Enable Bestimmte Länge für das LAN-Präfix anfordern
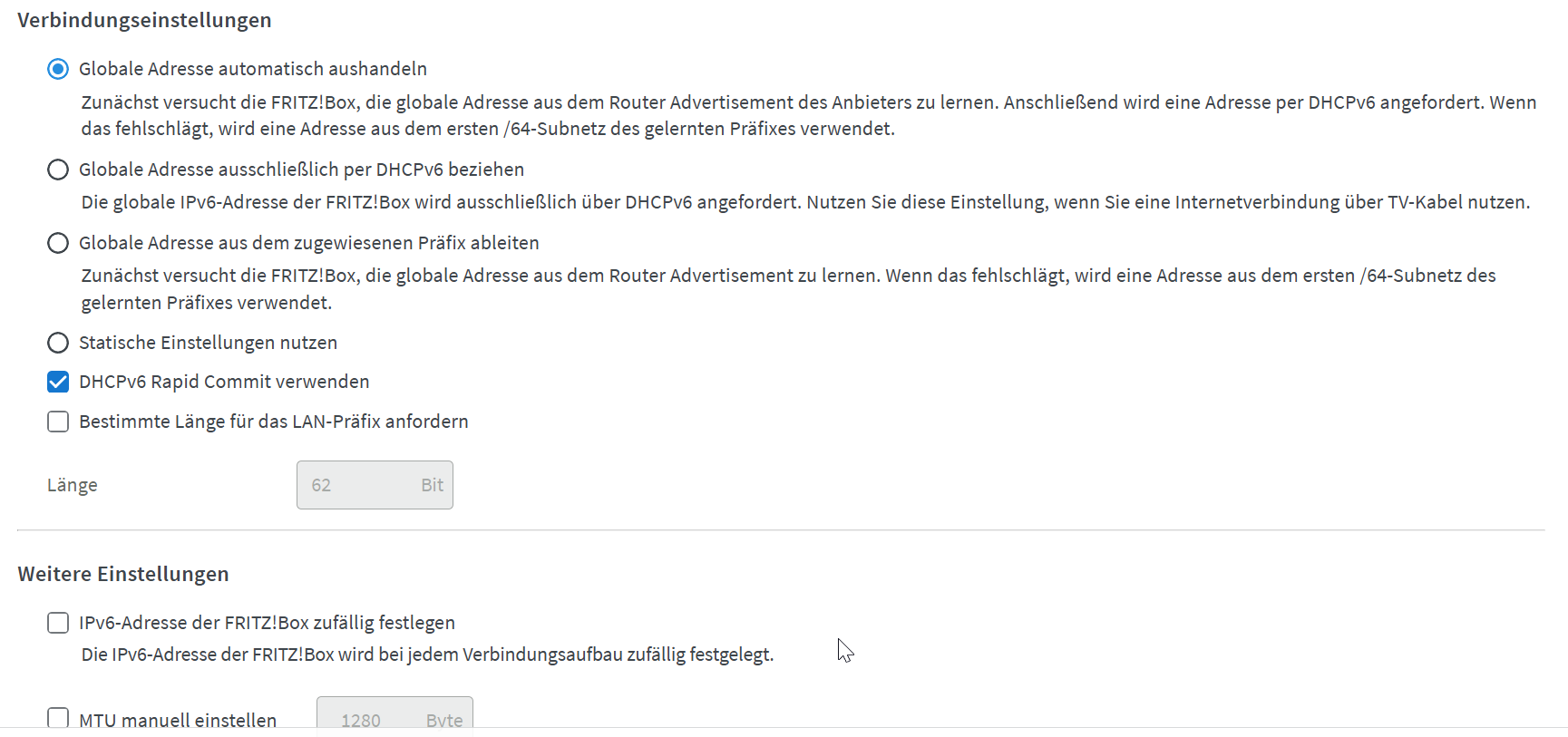The height and width of the screenshot is (737, 1568). [x=58, y=422]
